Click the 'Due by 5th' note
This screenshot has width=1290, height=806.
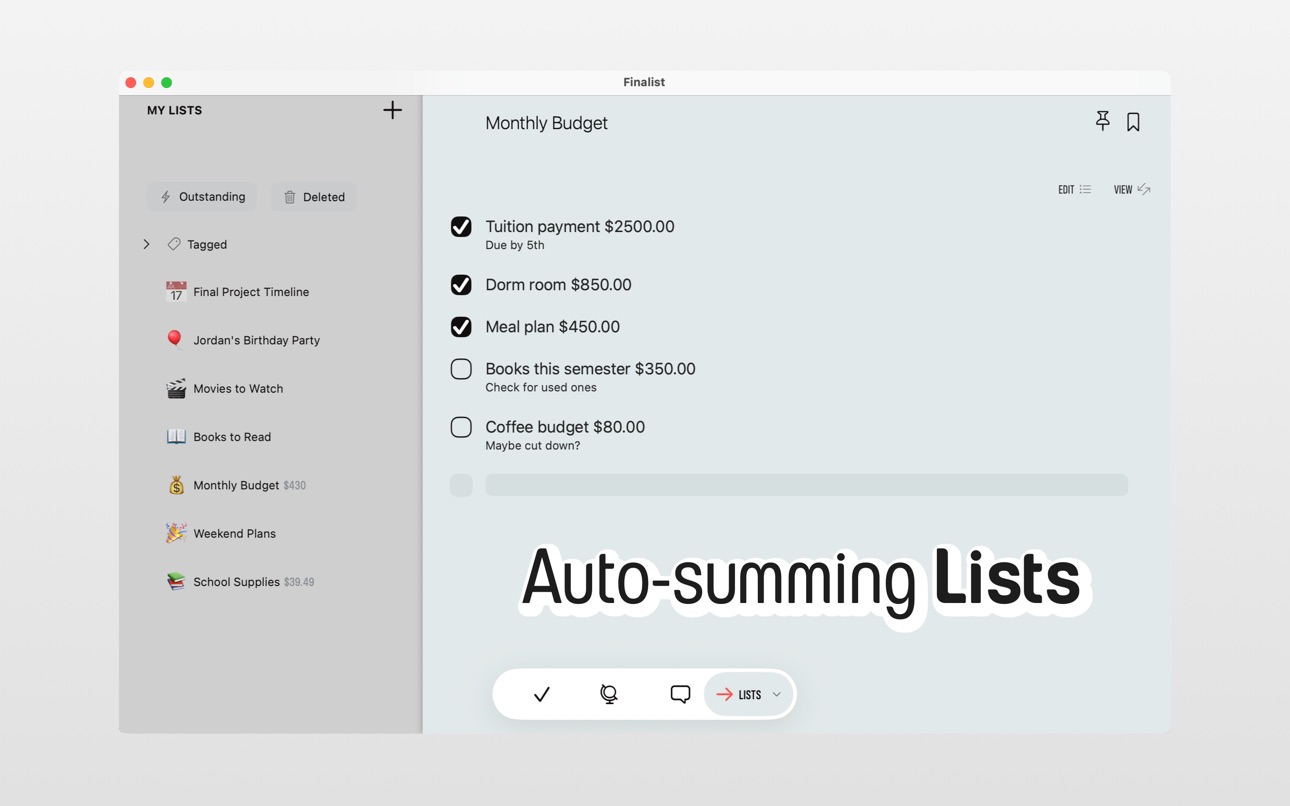click(515, 245)
